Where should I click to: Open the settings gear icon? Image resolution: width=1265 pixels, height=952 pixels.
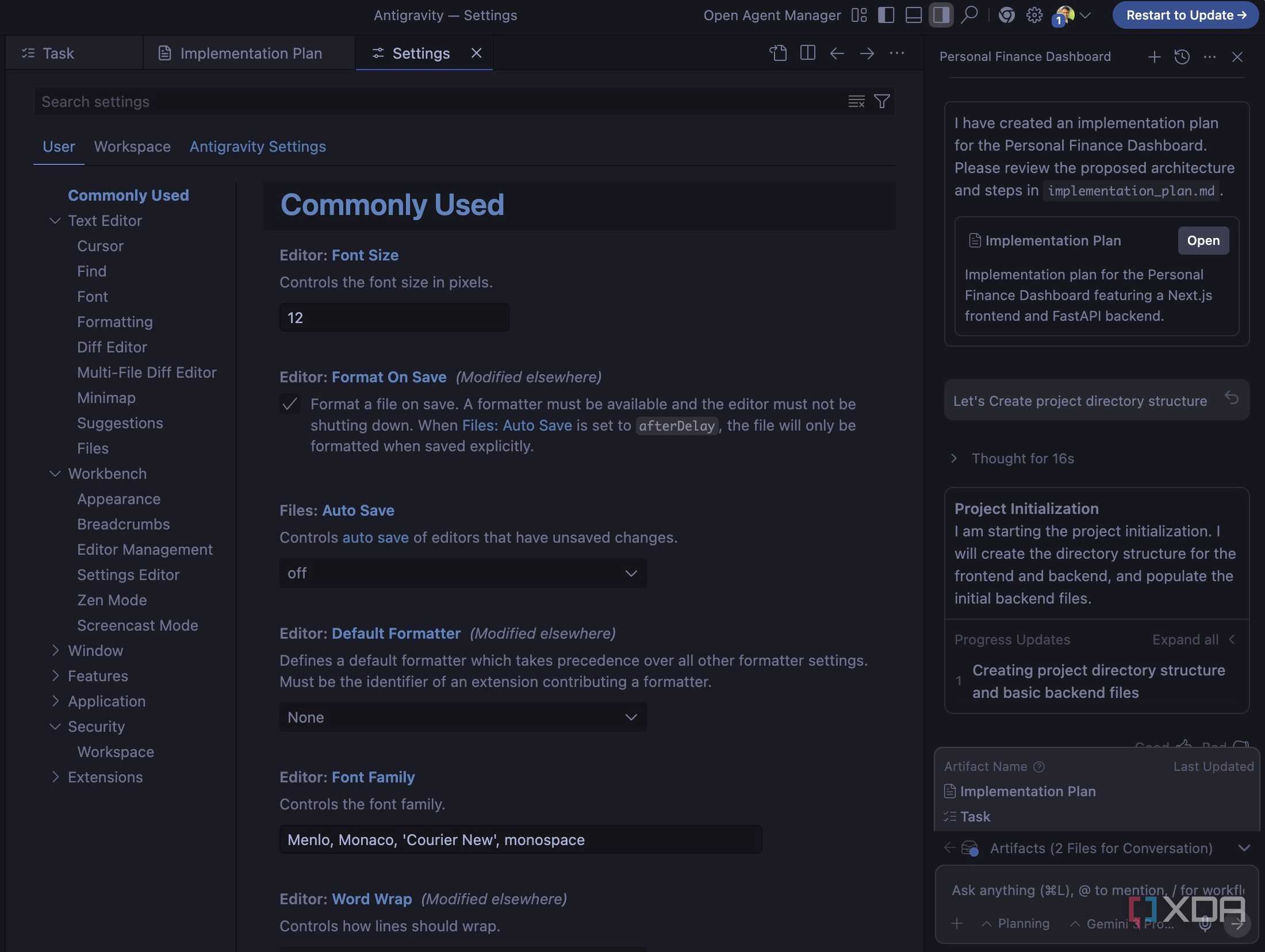[1034, 15]
